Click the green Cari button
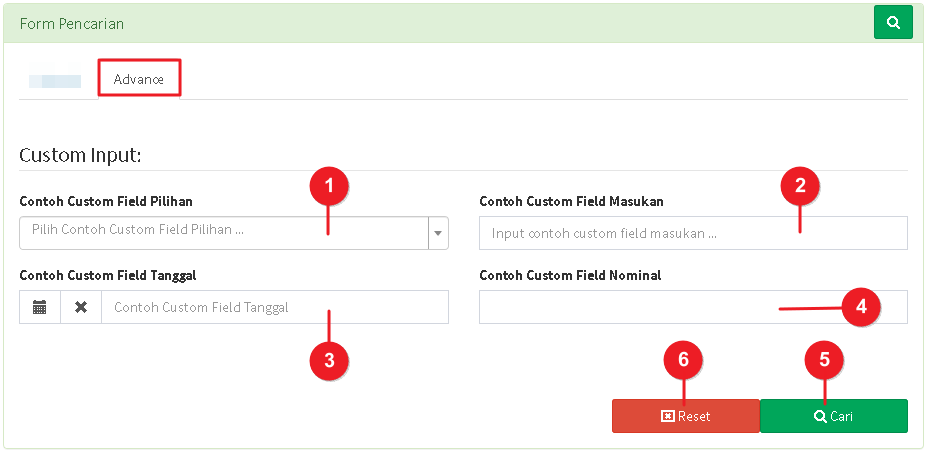 834,416
